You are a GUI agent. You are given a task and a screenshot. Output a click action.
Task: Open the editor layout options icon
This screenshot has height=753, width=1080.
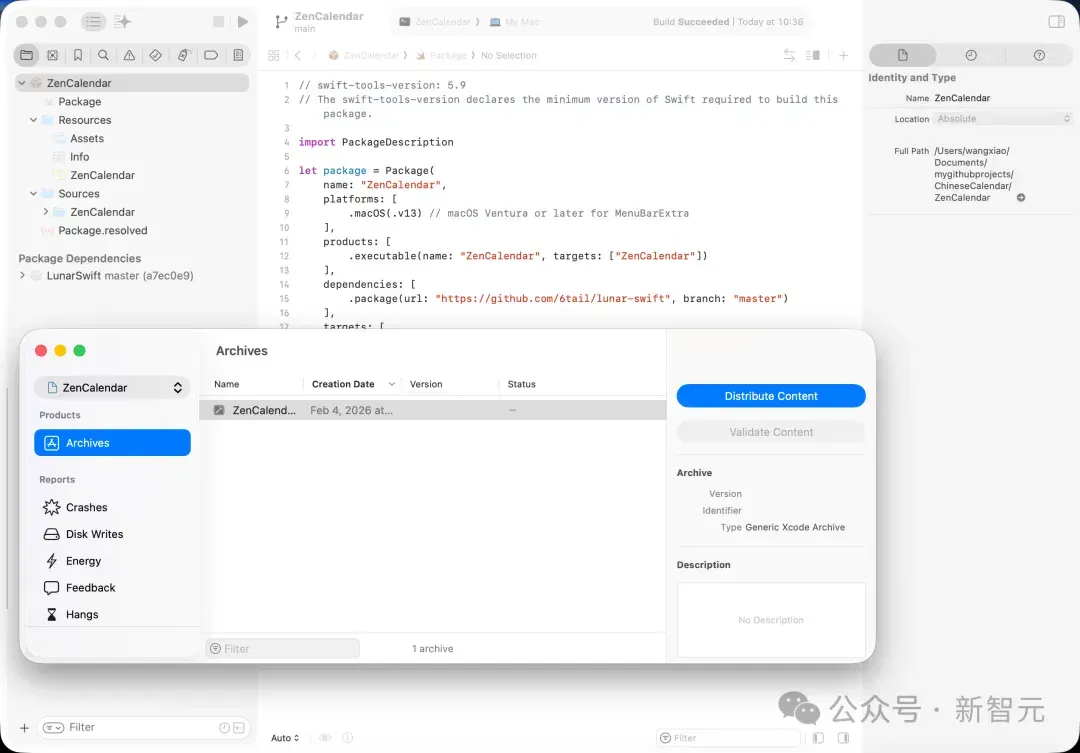pos(813,55)
